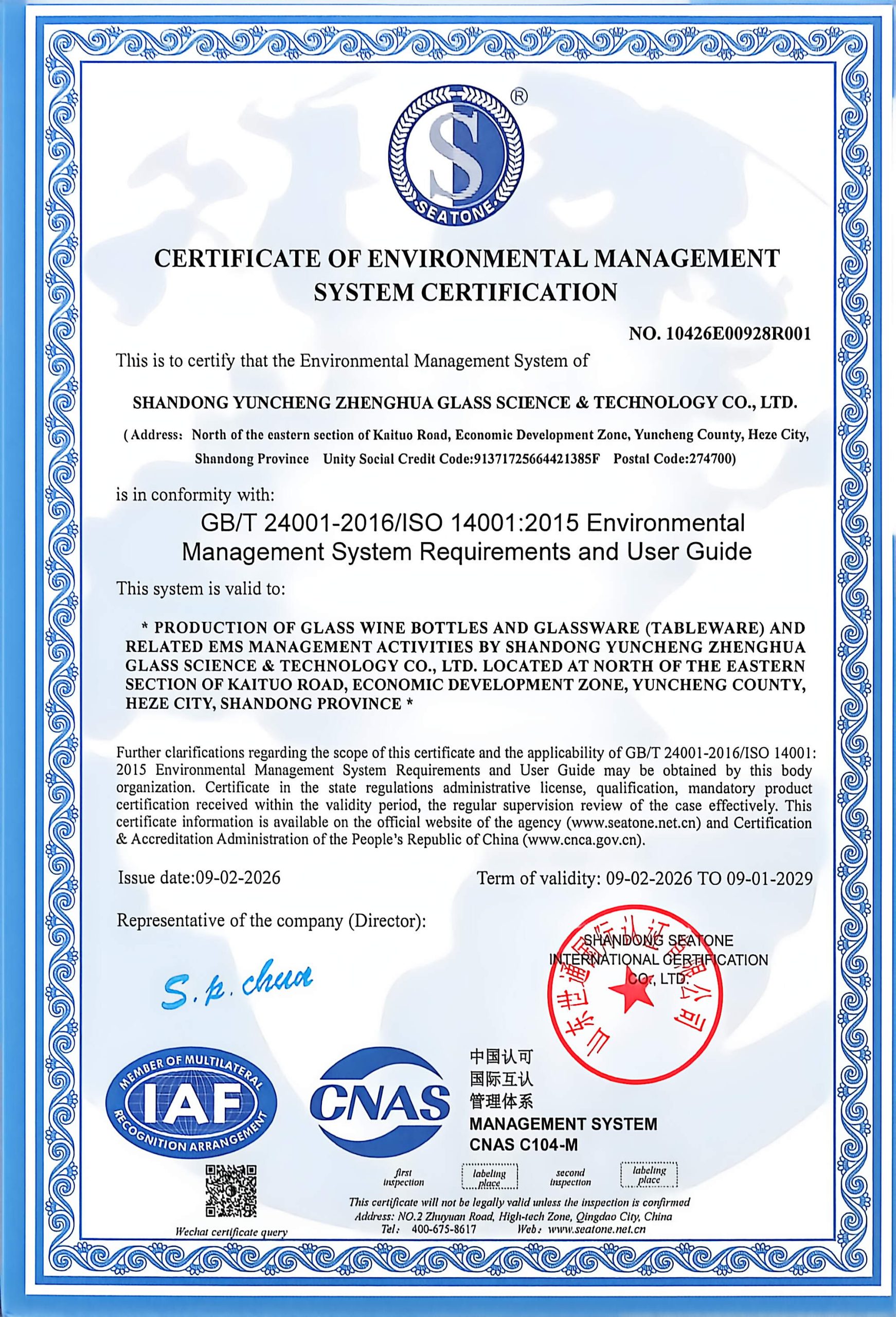
Task: Click the company name Shandong Yuncheng Zhenghua Glass
Action: click(x=465, y=403)
